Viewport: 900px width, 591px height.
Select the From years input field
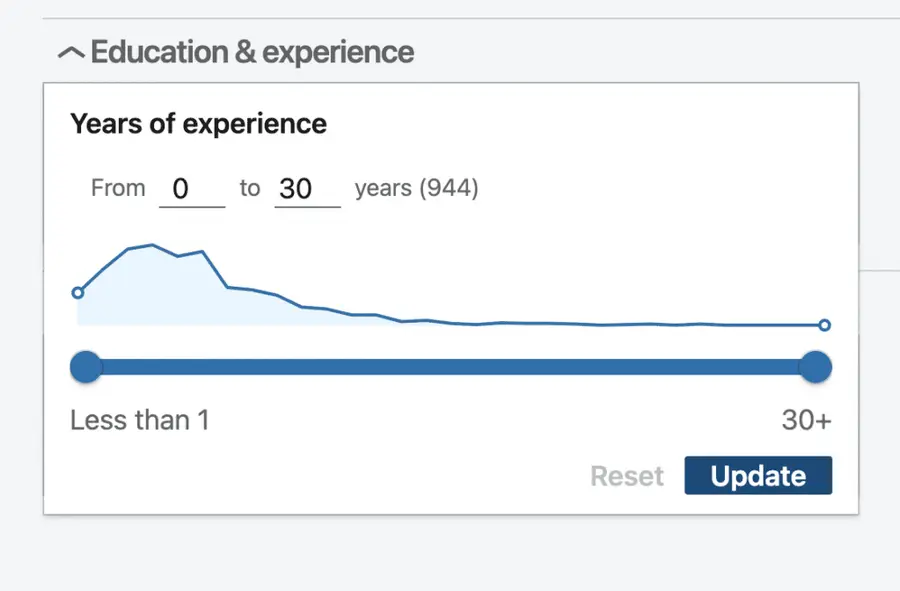(x=192, y=188)
